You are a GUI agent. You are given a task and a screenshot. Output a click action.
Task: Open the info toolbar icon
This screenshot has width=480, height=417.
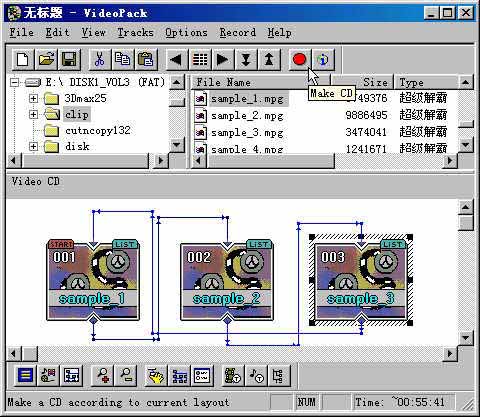[x=323, y=60]
